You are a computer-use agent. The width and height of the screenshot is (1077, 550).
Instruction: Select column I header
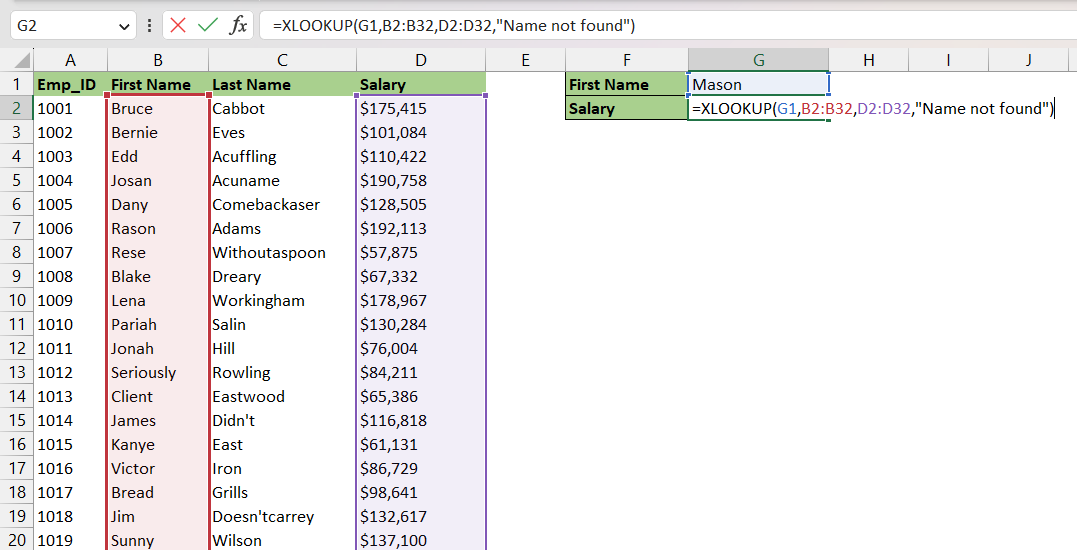(x=948, y=60)
